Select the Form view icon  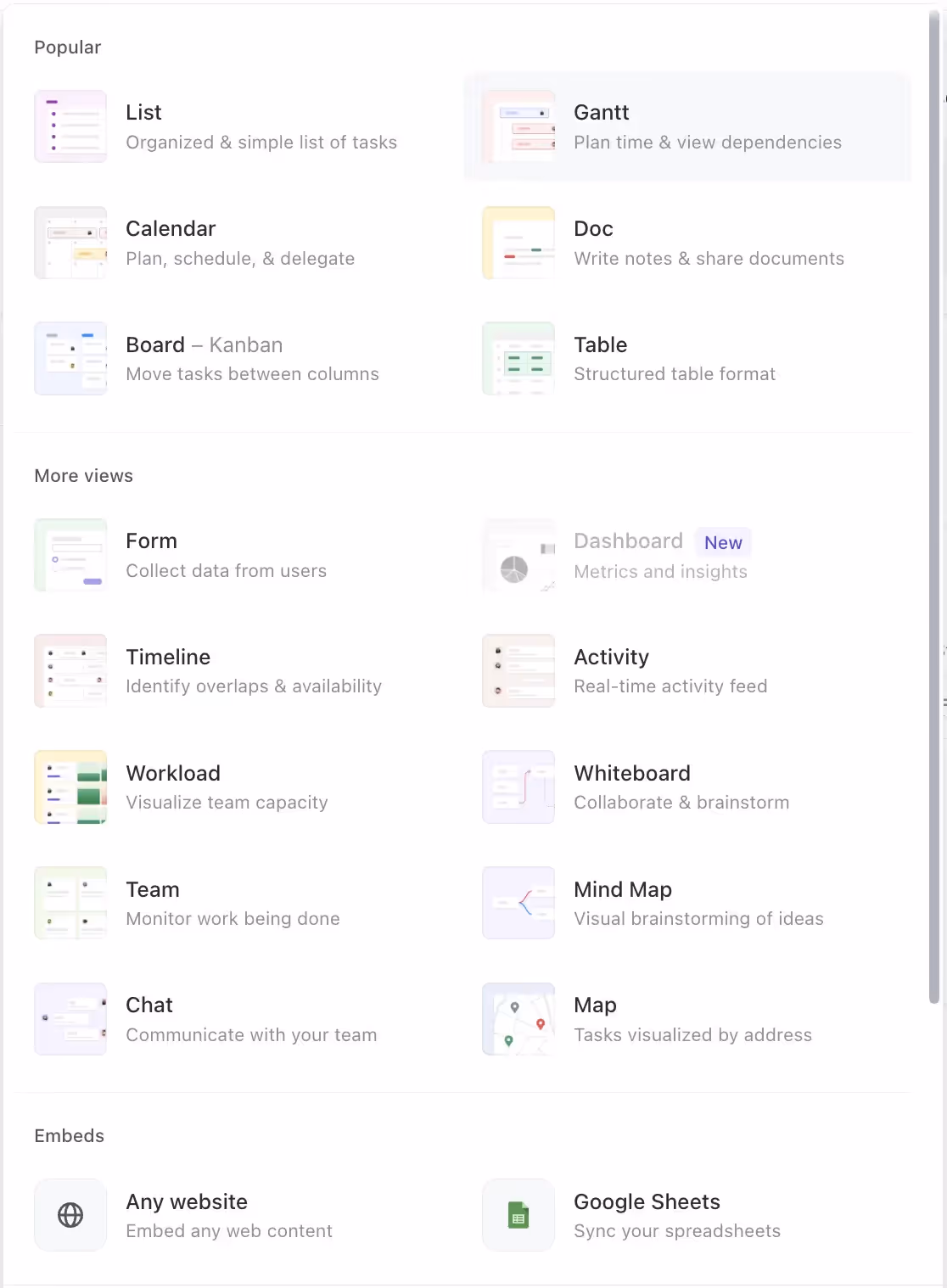coord(70,555)
